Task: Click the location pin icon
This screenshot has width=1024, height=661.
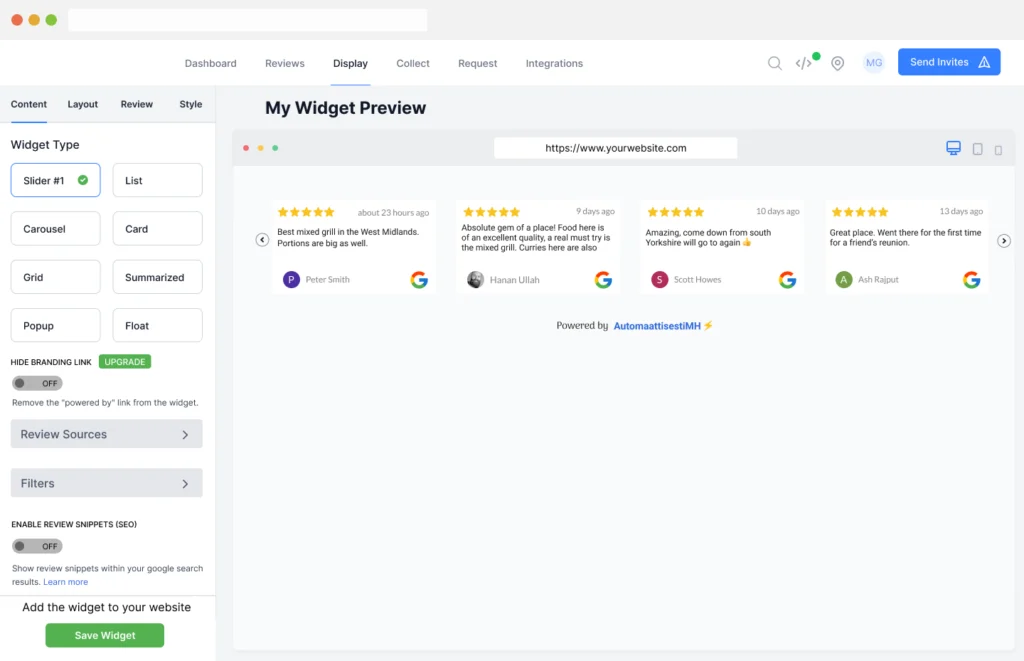Action: click(838, 63)
